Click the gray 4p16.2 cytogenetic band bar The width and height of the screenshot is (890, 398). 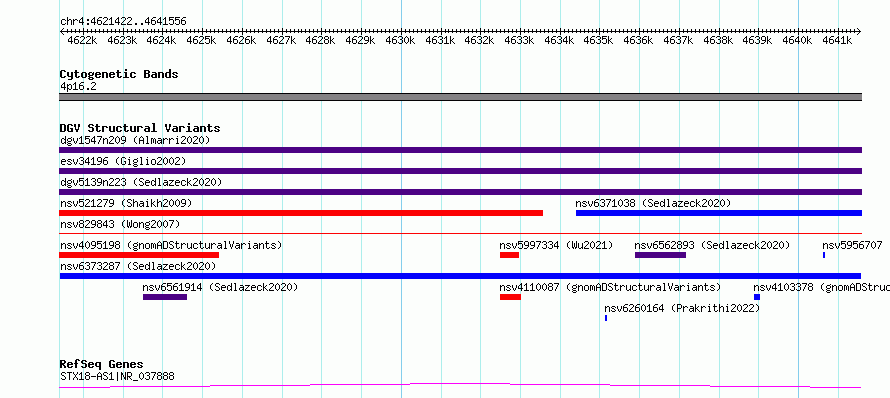click(460, 97)
